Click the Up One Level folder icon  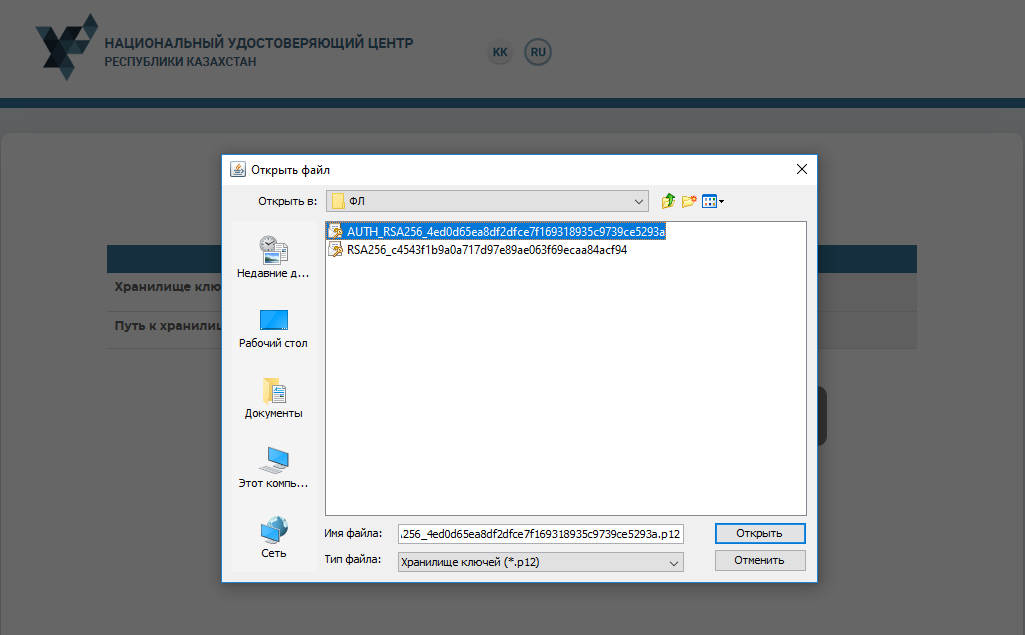(669, 201)
